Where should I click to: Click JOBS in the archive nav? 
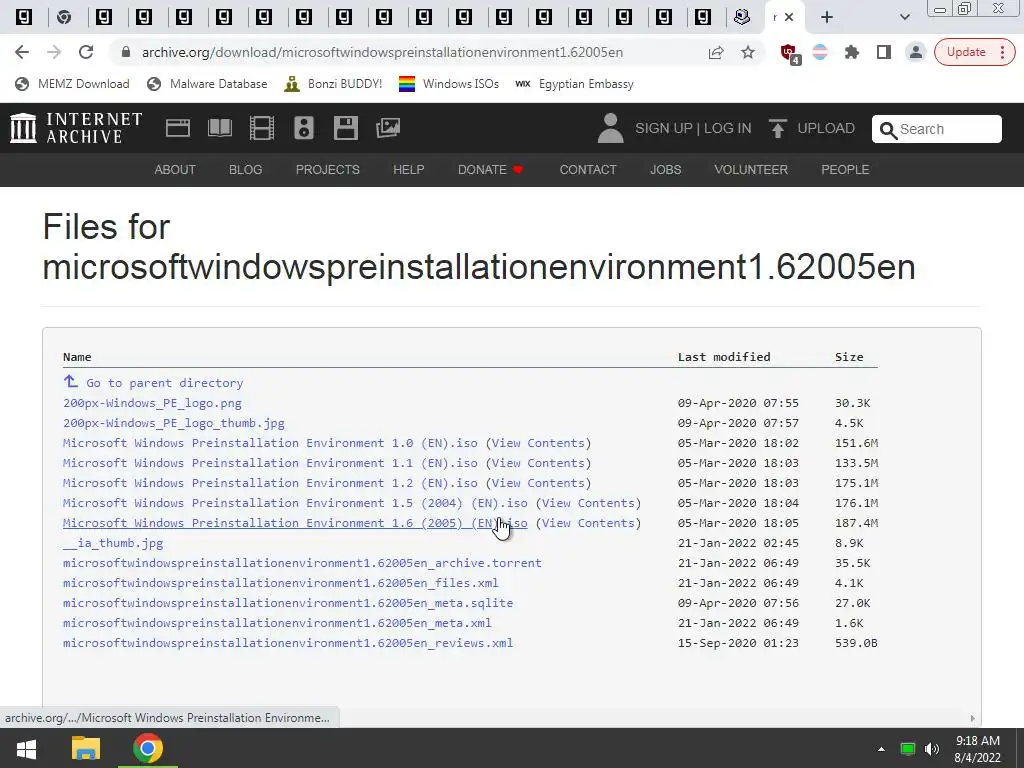(x=665, y=170)
